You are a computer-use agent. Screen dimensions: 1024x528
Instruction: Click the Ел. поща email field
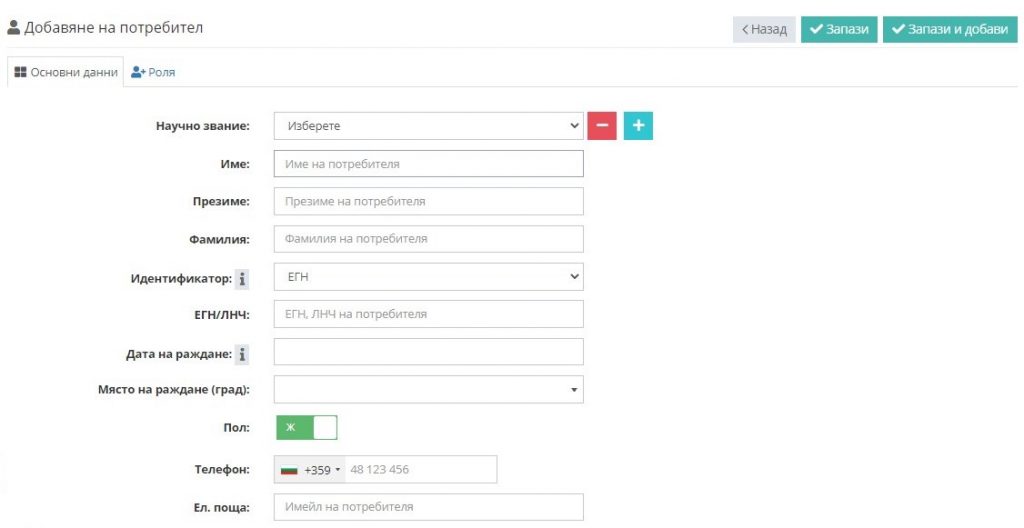click(428, 507)
